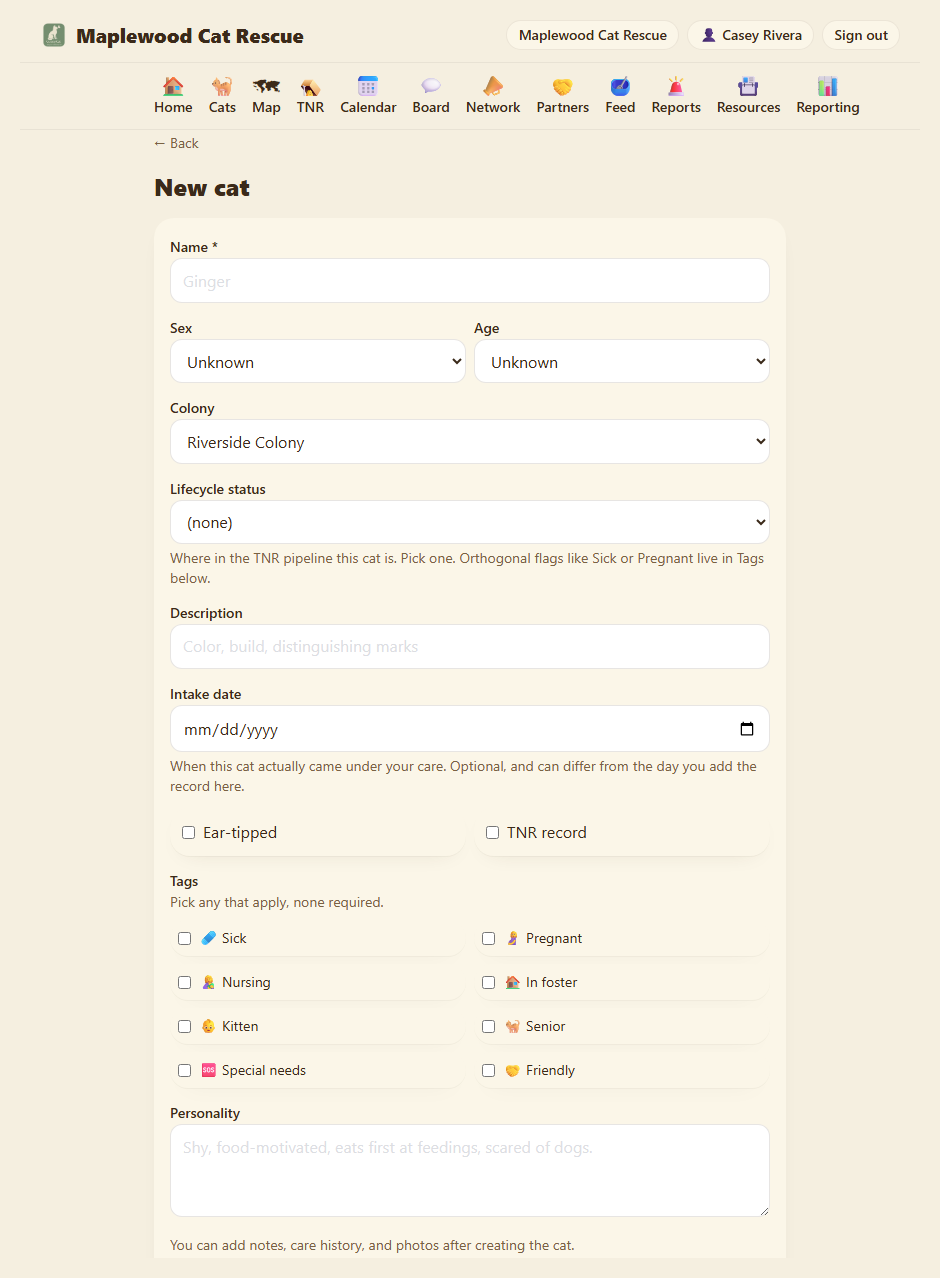Open the Reports siren icon
The image size is (940, 1278).
[x=676, y=86]
